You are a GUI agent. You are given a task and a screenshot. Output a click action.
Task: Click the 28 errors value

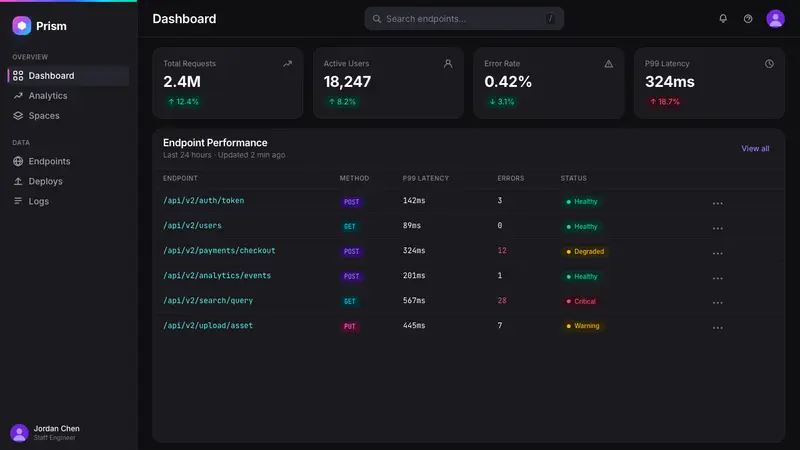pyautogui.click(x=502, y=301)
